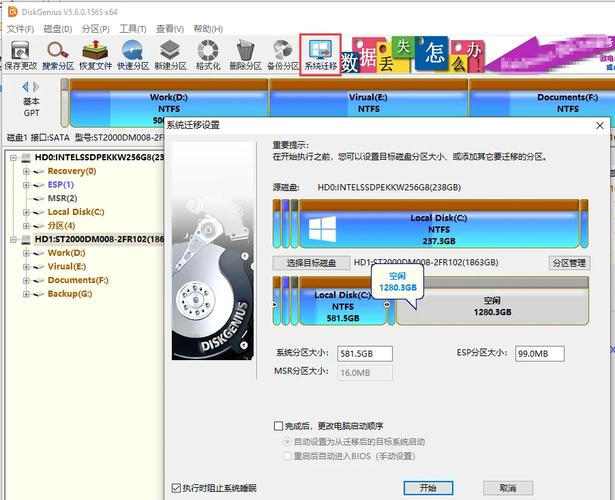Screen dimensions: 615x500
Task: Open the View (查看) menu
Action: (x=170, y=29)
